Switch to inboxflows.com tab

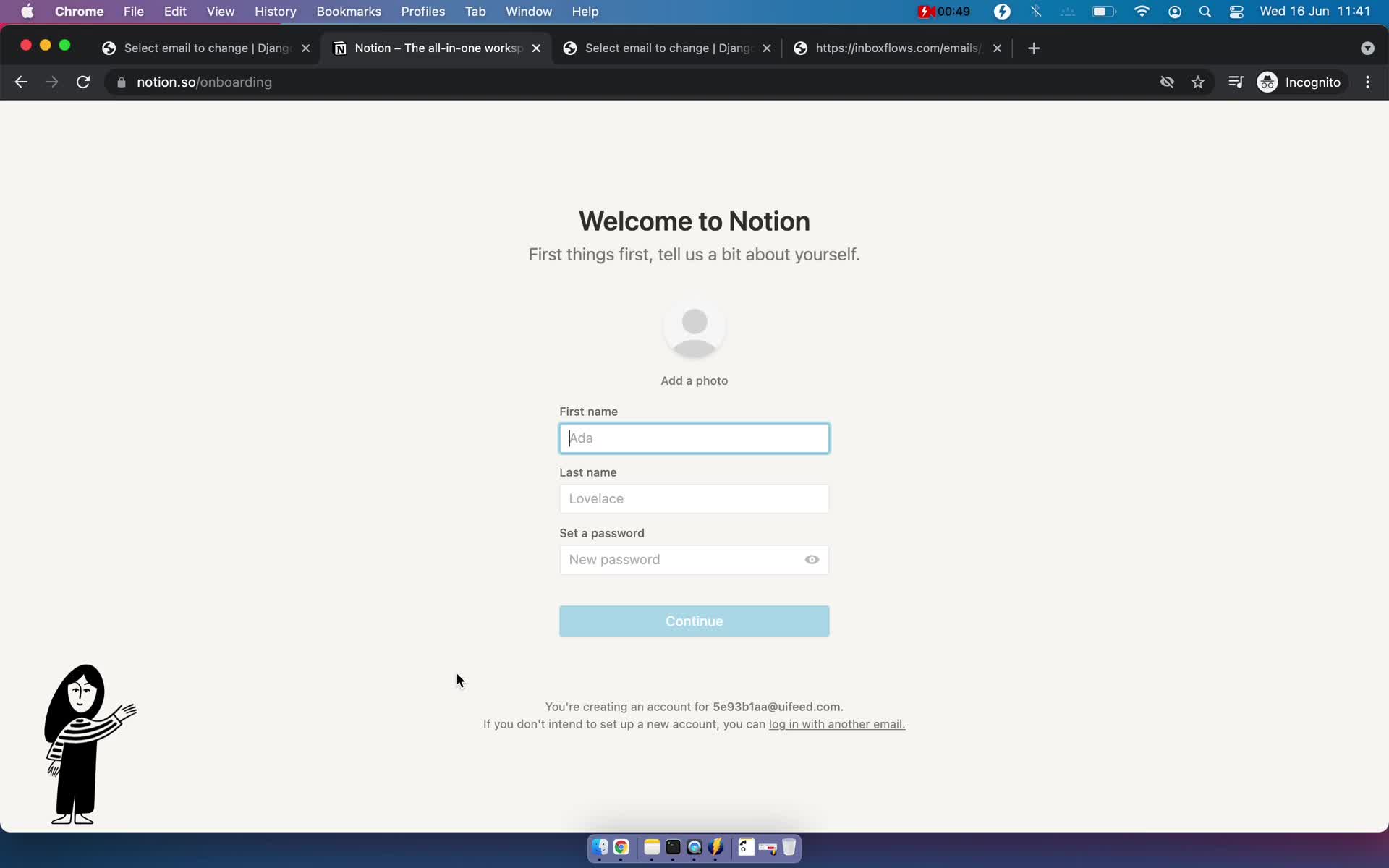point(895,47)
